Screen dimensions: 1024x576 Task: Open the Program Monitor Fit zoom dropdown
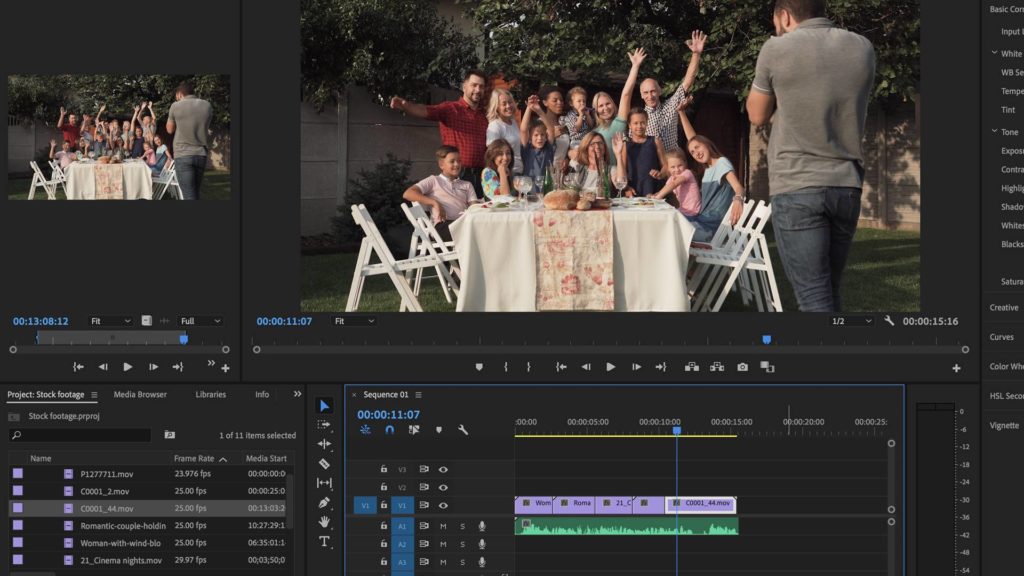point(354,321)
